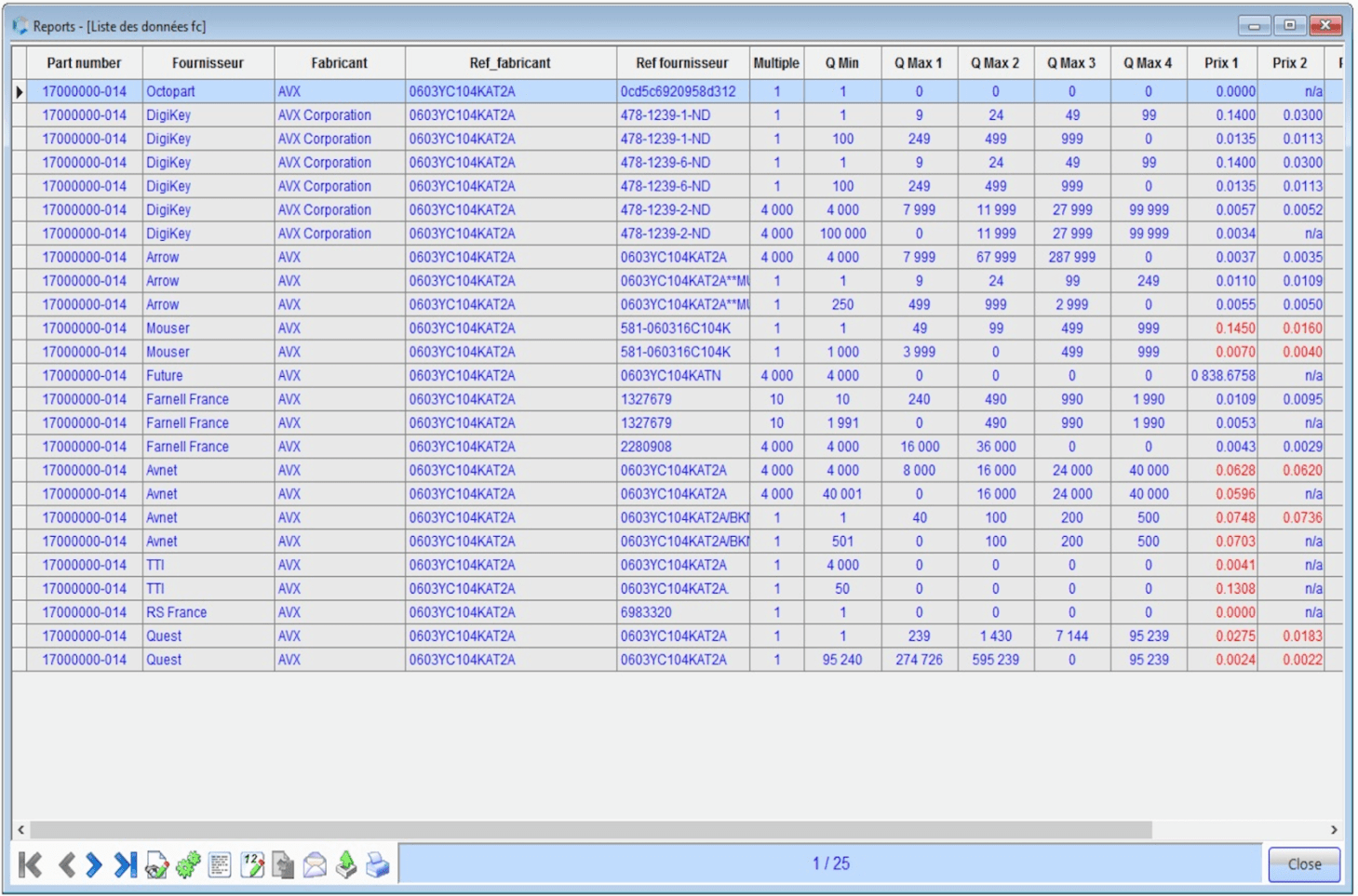The image size is (1358, 896).
Task: Click the 95 240 Q Min cell
Action: point(842,660)
